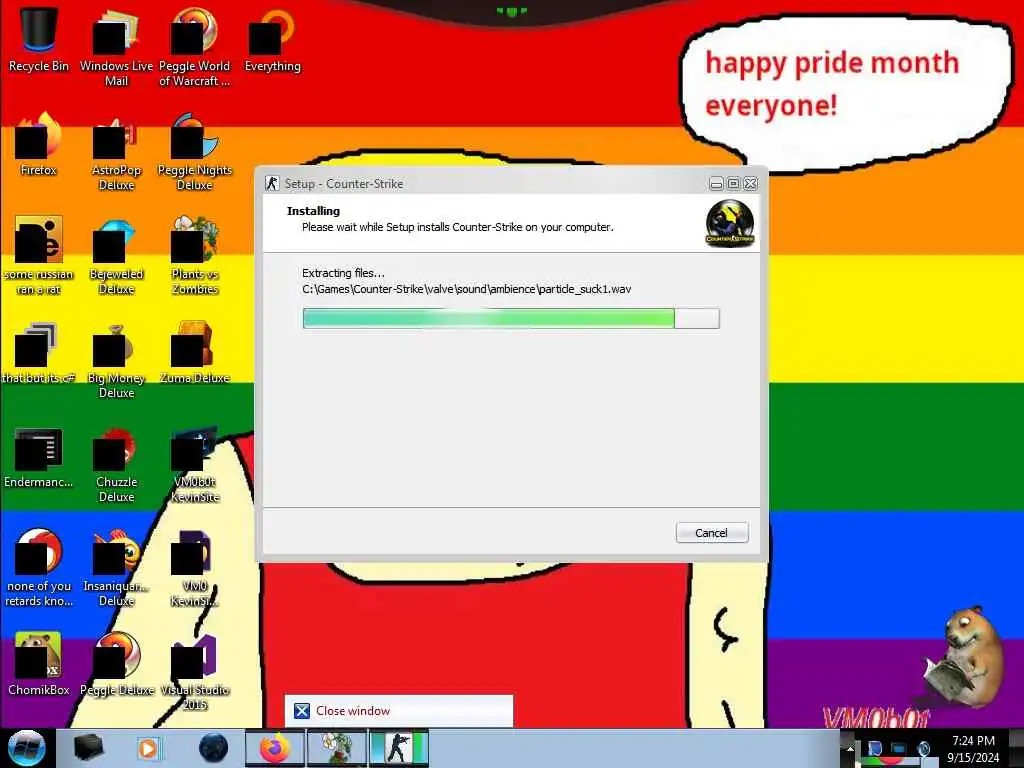The image size is (1024, 768).
Task: Select the Windows Live Mail desktop icon
Action: point(116,47)
